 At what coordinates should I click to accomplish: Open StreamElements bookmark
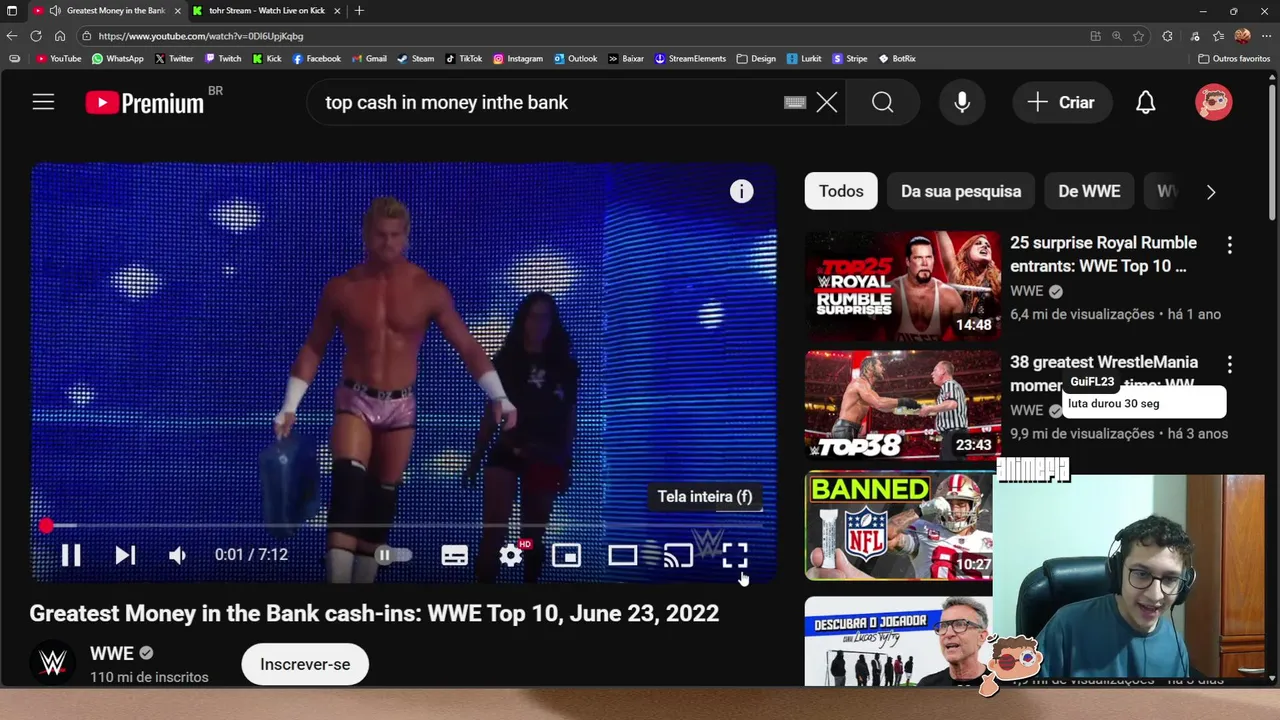pos(690,59)
